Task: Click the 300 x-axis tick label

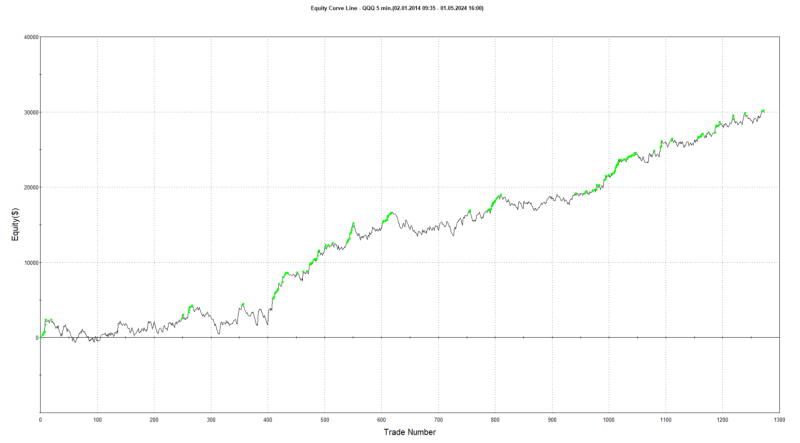Action: (x=211, y=420)
